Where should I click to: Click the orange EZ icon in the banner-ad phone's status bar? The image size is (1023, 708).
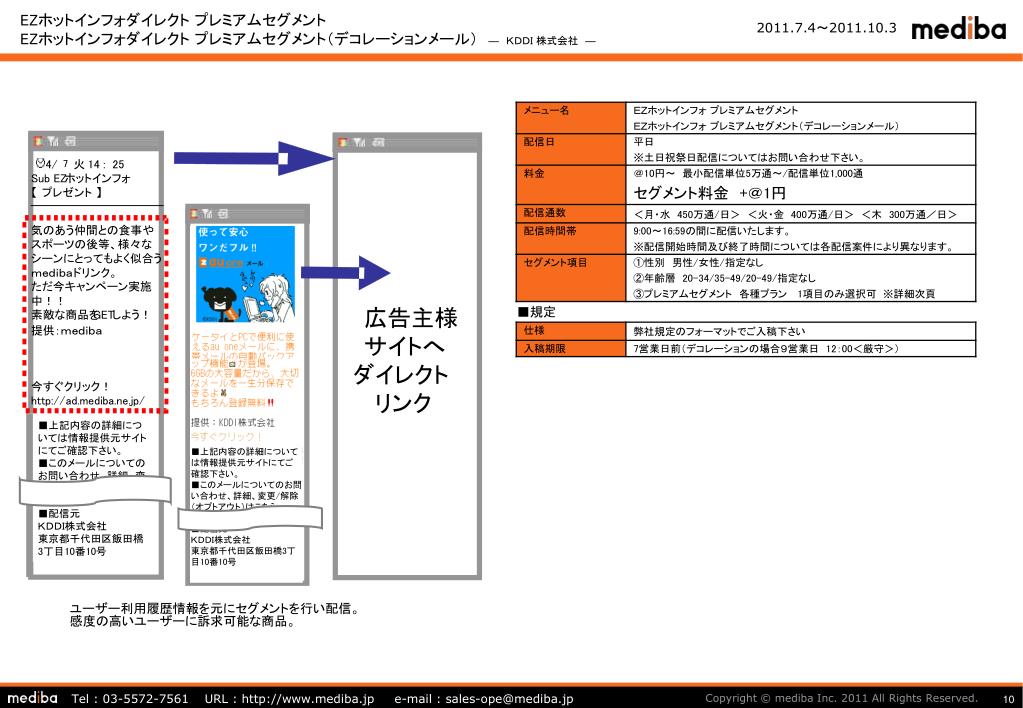point(194,213)
